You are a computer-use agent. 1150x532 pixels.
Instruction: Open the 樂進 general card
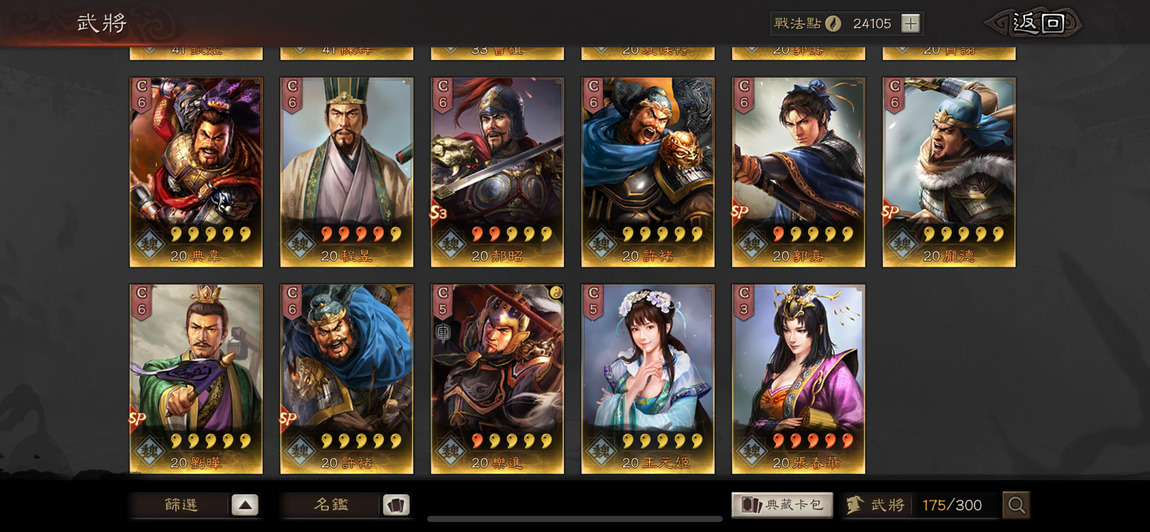[497, 379]
